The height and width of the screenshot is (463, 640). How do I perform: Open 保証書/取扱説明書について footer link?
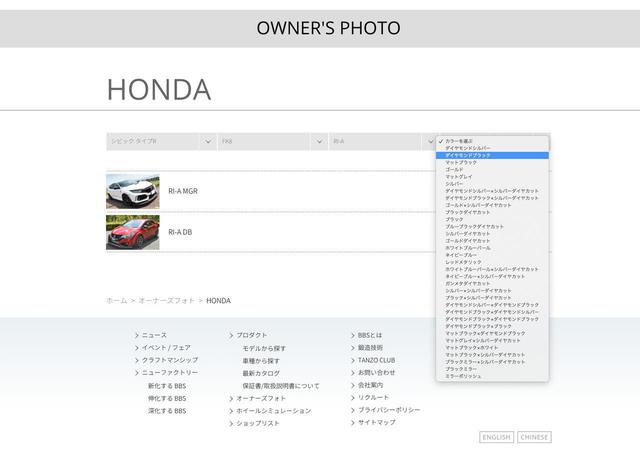(x=281, y=386)
